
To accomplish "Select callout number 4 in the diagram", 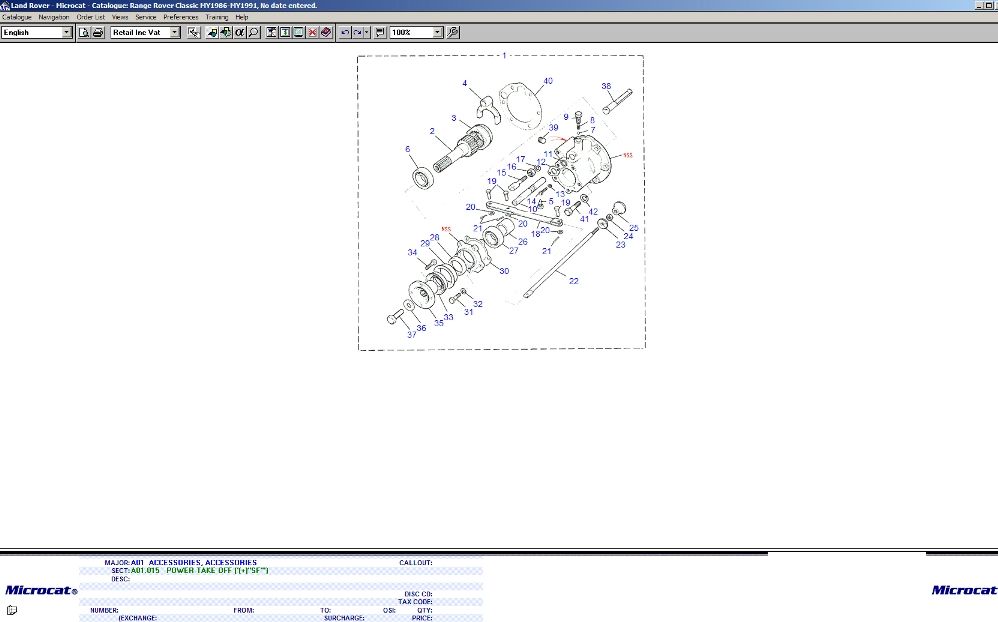I will (465, 83).
